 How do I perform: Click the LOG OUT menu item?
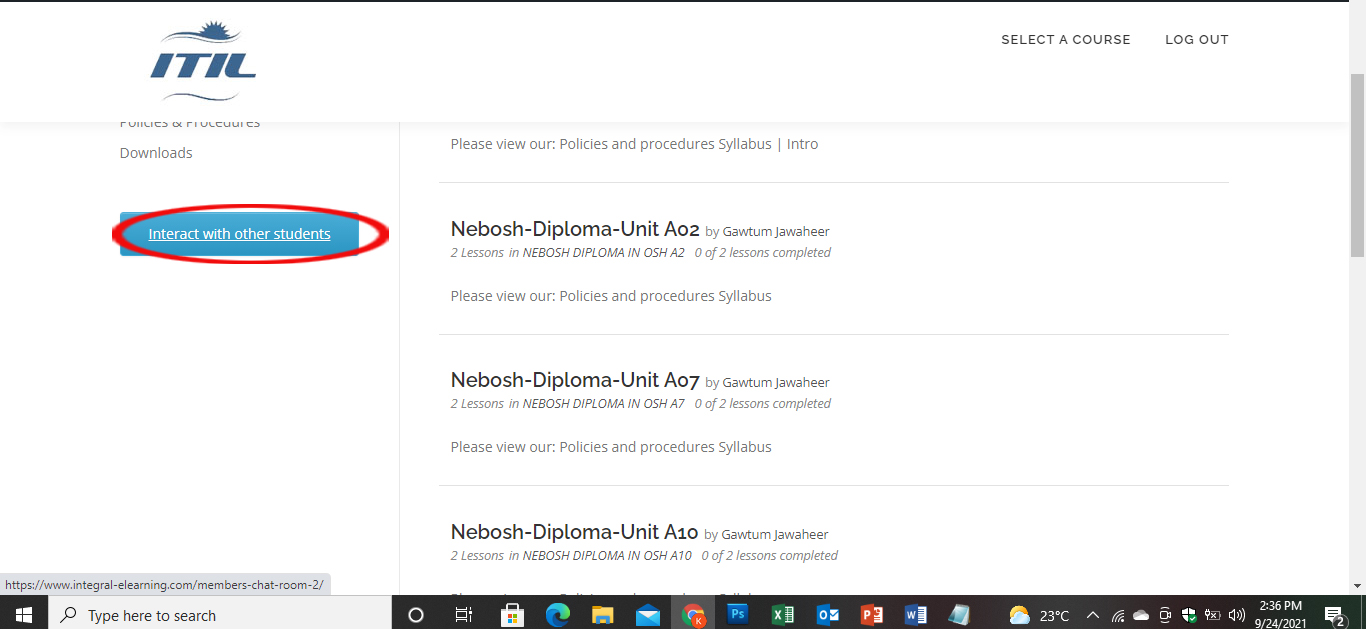[x=1197, y=40]
